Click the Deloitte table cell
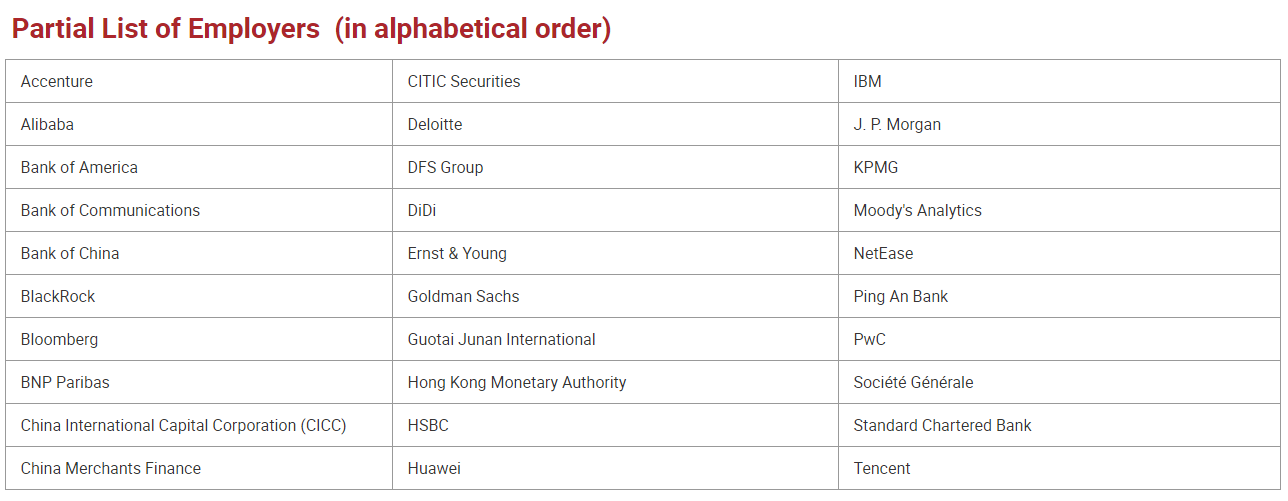 (435, 125)
